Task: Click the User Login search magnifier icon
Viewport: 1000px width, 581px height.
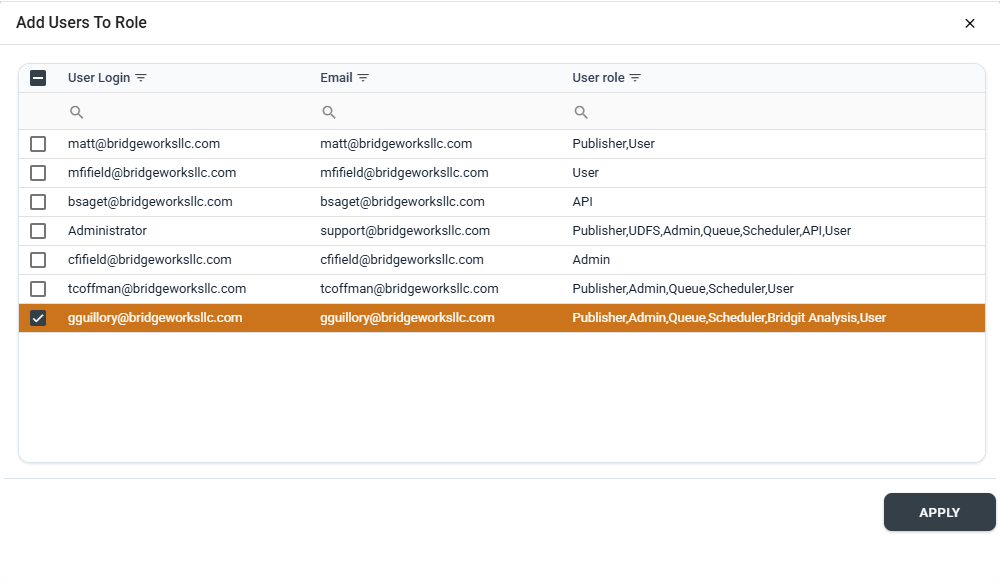Action: [77, 112]
